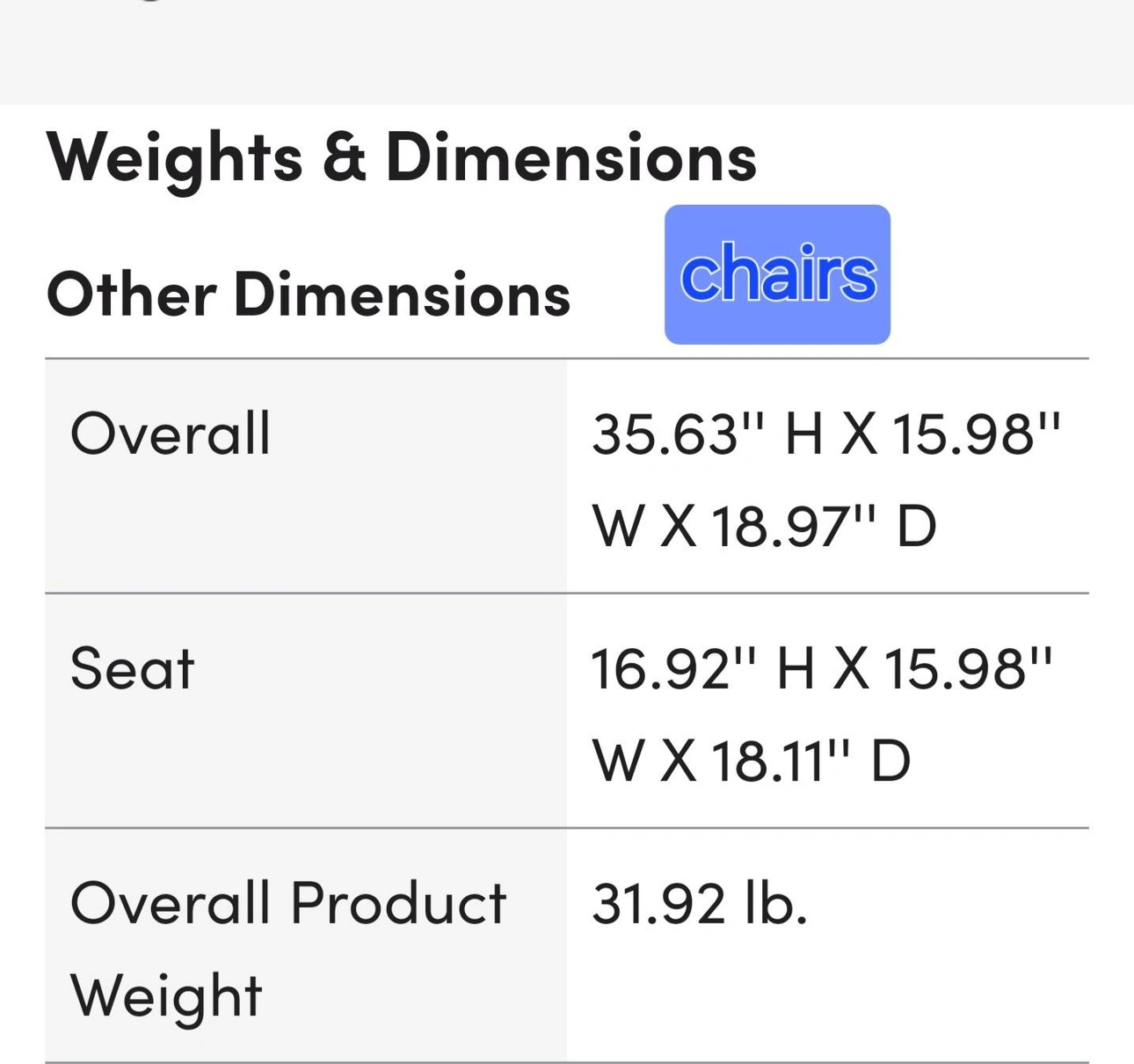The height and width of the screenshot is (1064, 1134).
Task: Click the 31.92 lb. weight value
Action: coord(700,903)
